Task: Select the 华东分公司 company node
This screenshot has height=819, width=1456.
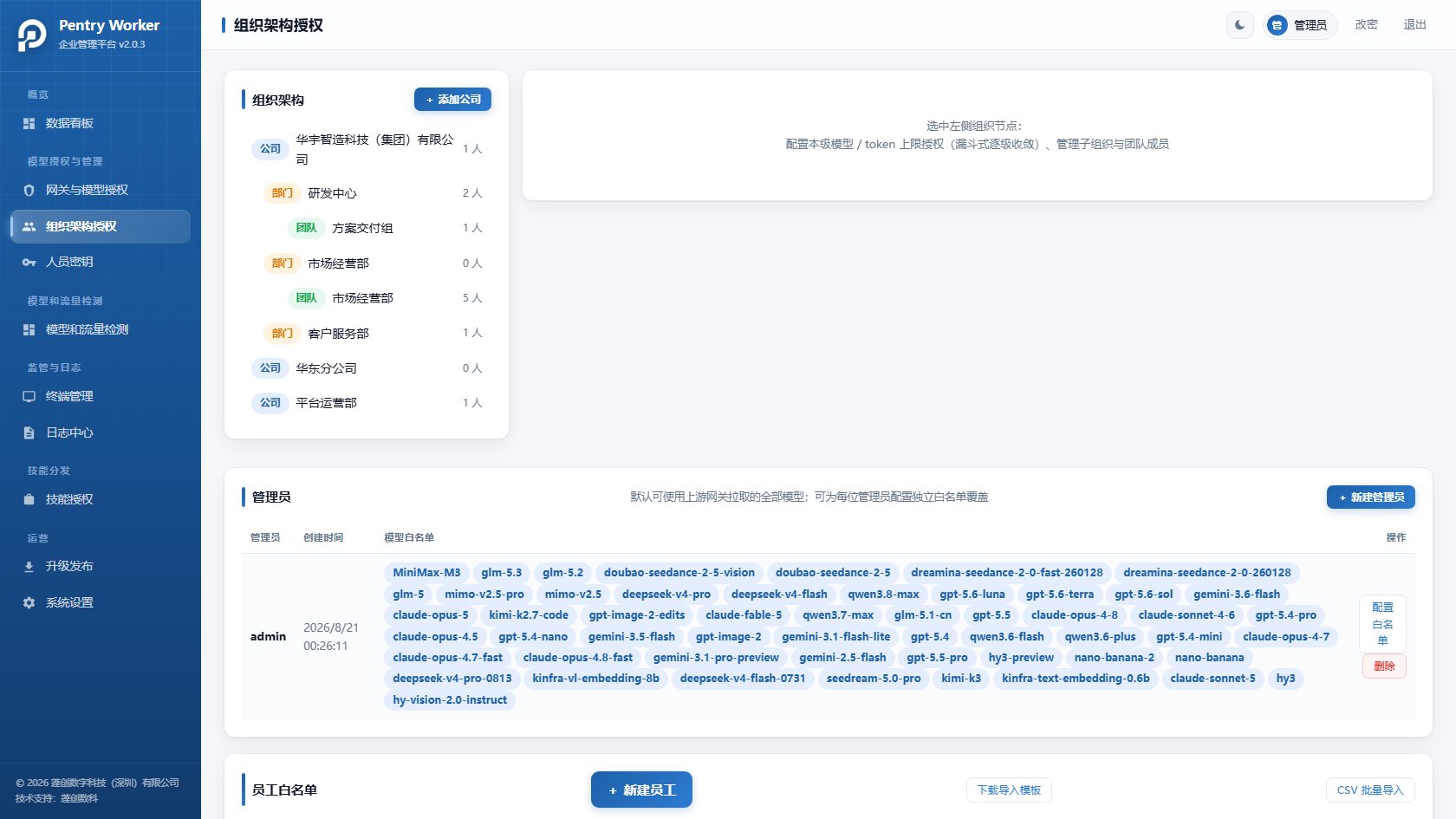Action: pos(367,368)
